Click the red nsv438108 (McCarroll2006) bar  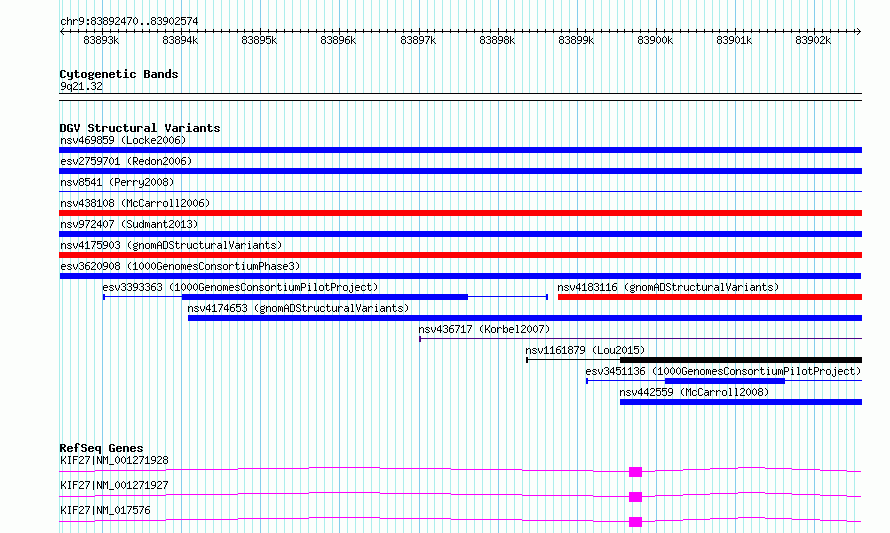(x=460, y=213)
